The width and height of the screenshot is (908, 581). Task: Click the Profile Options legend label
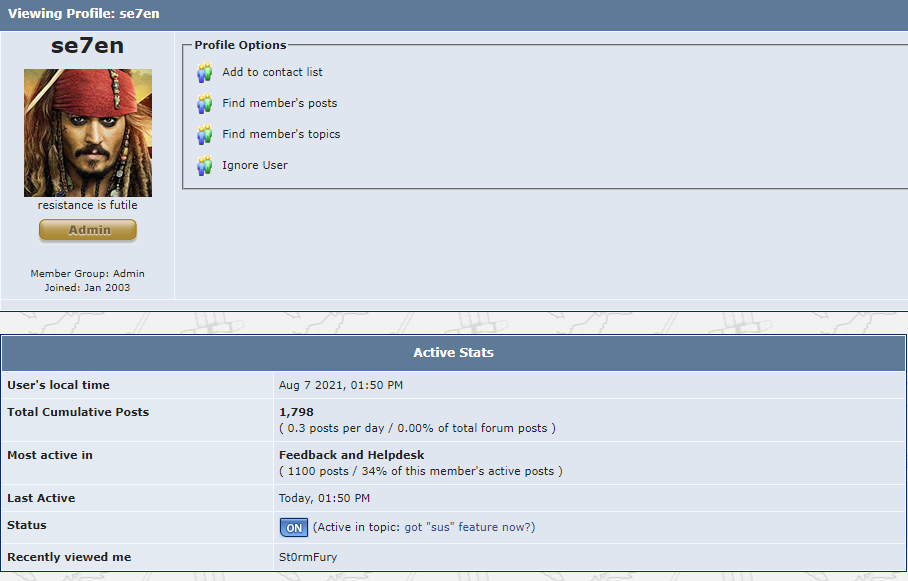240,45
